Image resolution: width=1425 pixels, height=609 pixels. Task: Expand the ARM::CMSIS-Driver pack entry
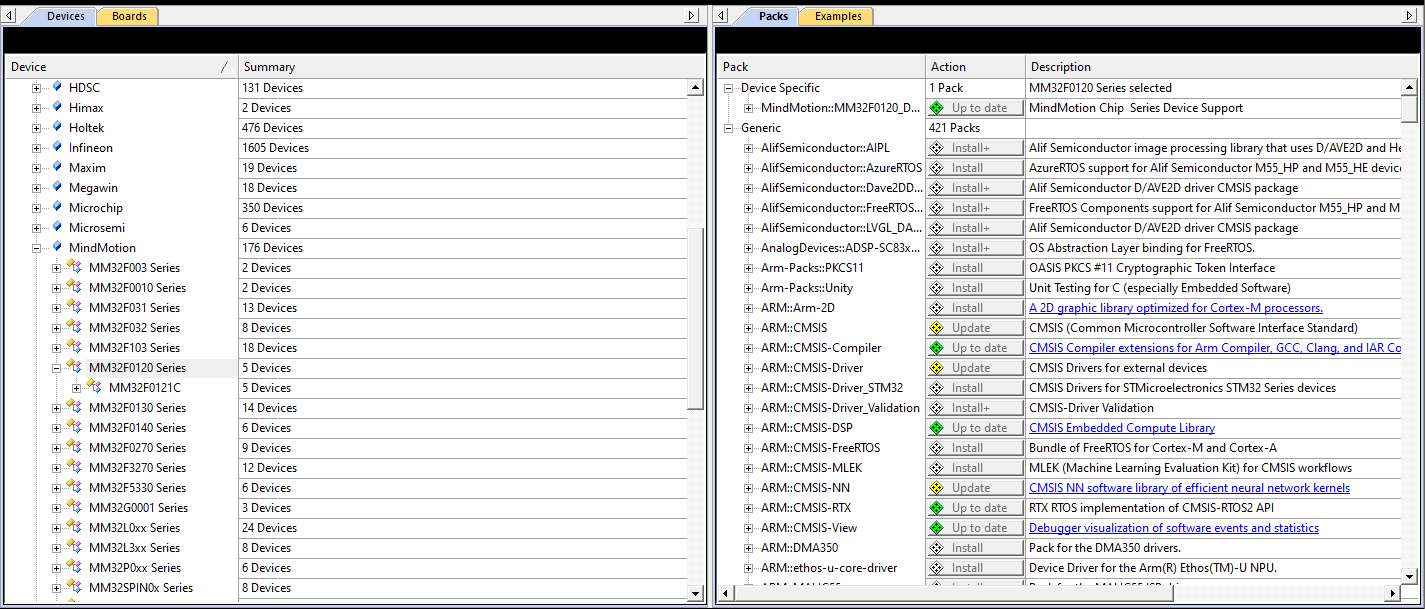tap(748, 368)
